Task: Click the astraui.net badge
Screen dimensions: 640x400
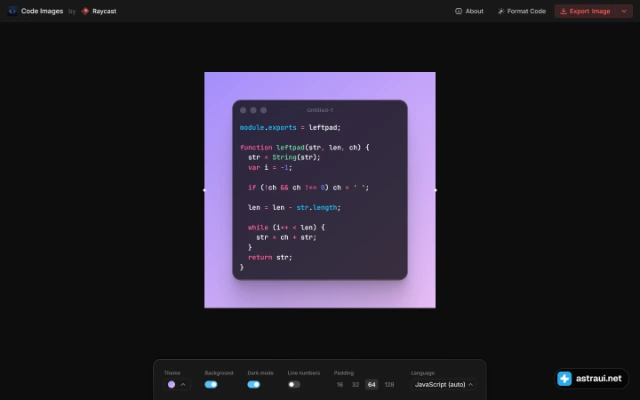Action: (x=591, y=378)
